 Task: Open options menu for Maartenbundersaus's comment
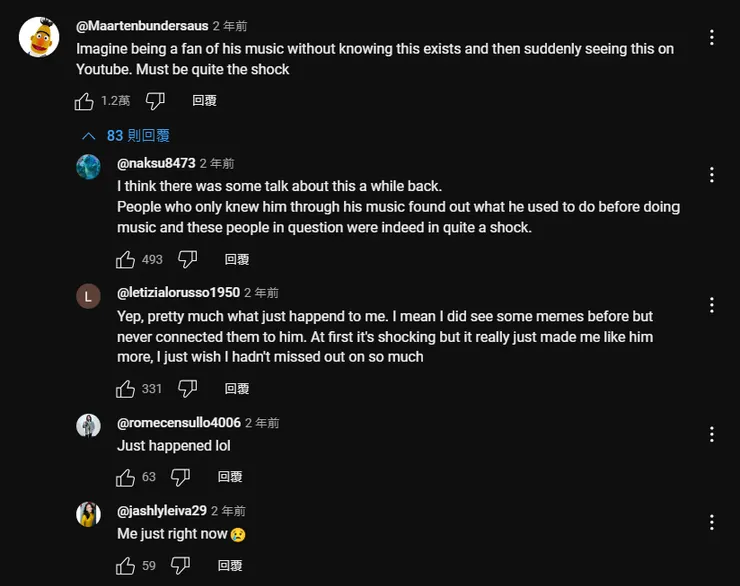711,38
